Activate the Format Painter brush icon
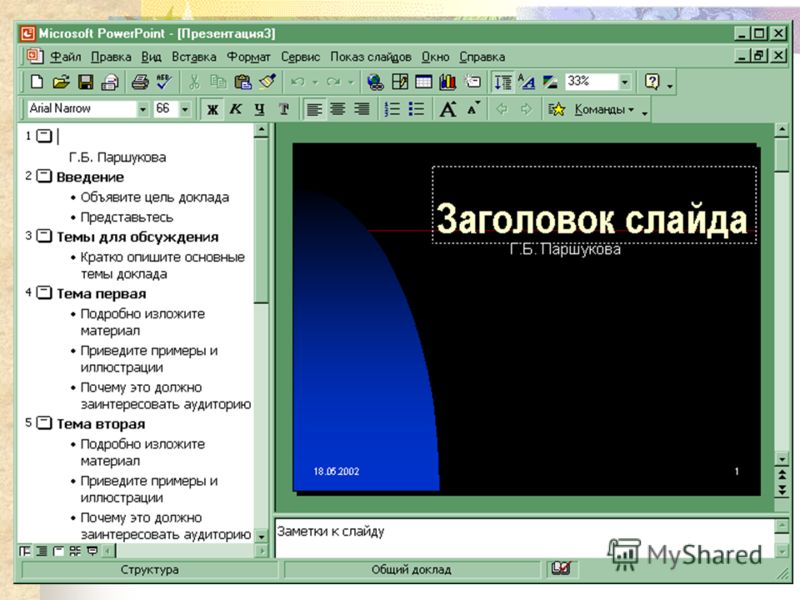Image resolution: width=800 pixels, height=600 pixels. tap(267, 82)
